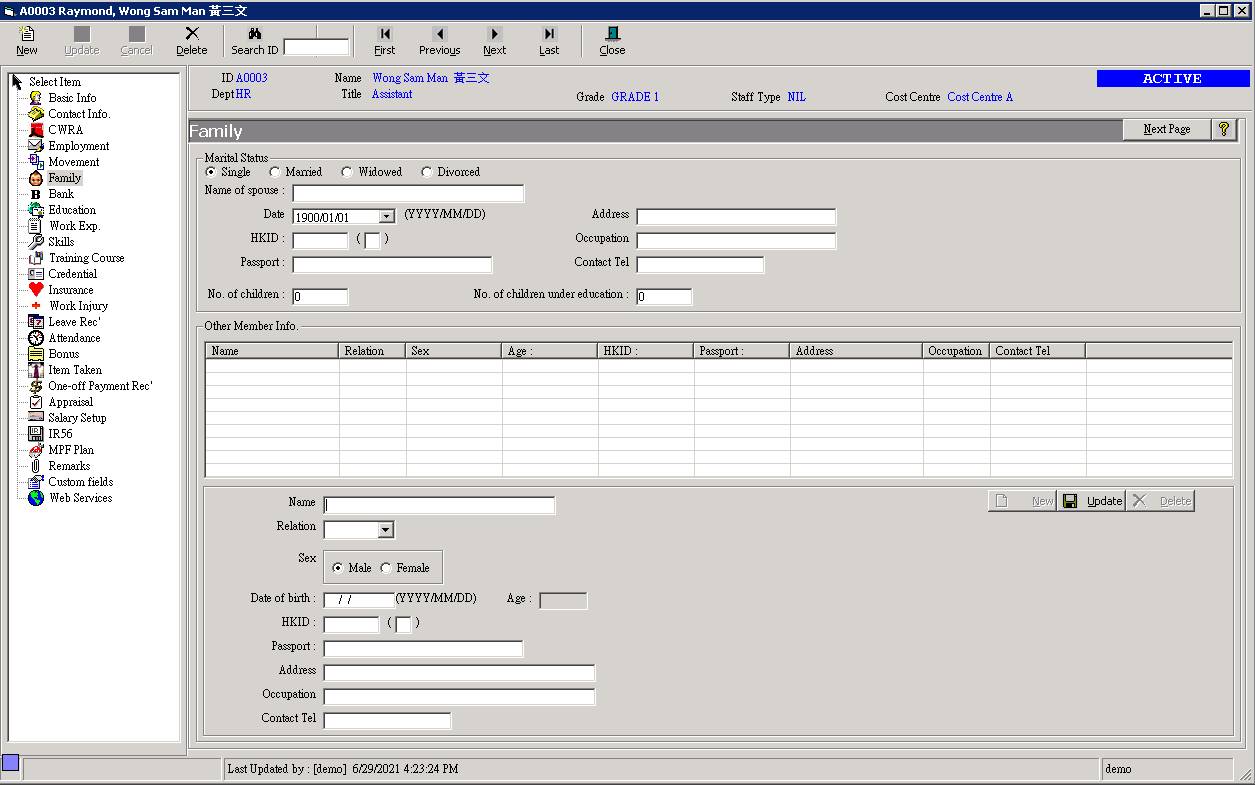Open the Attendance clock icon
This screenshot has width=1255, height=785.
36,338
